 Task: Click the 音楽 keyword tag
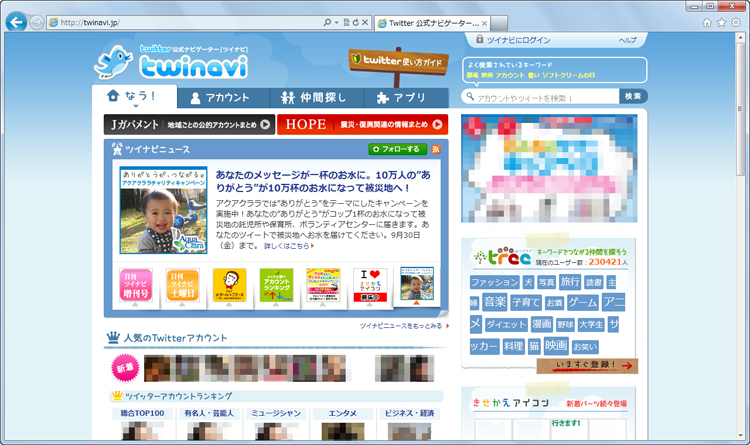pyautogui.click(x=495, y=302)
